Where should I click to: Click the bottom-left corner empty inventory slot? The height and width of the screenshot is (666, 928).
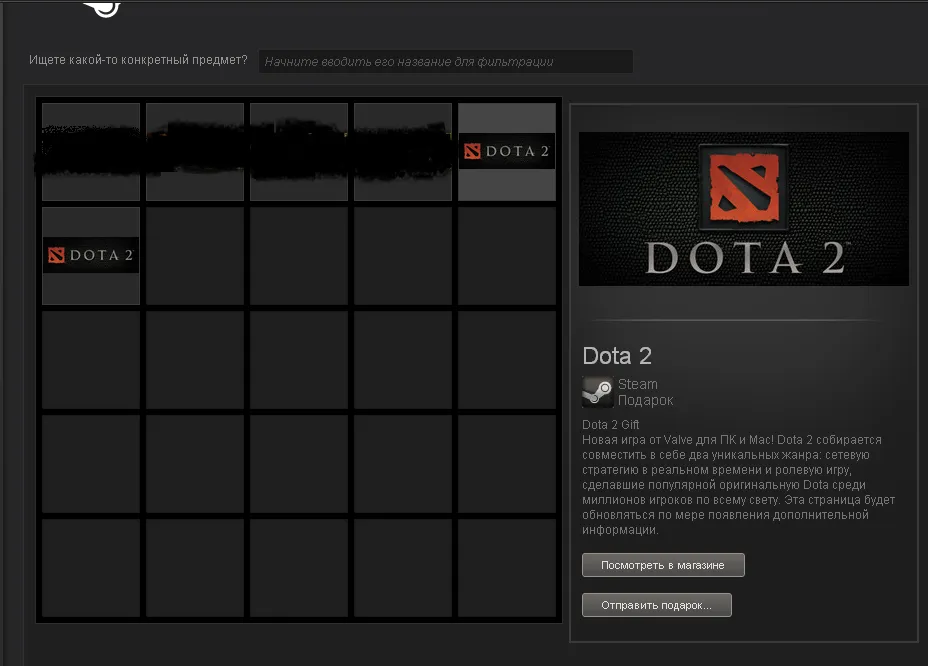click(91, 568)
